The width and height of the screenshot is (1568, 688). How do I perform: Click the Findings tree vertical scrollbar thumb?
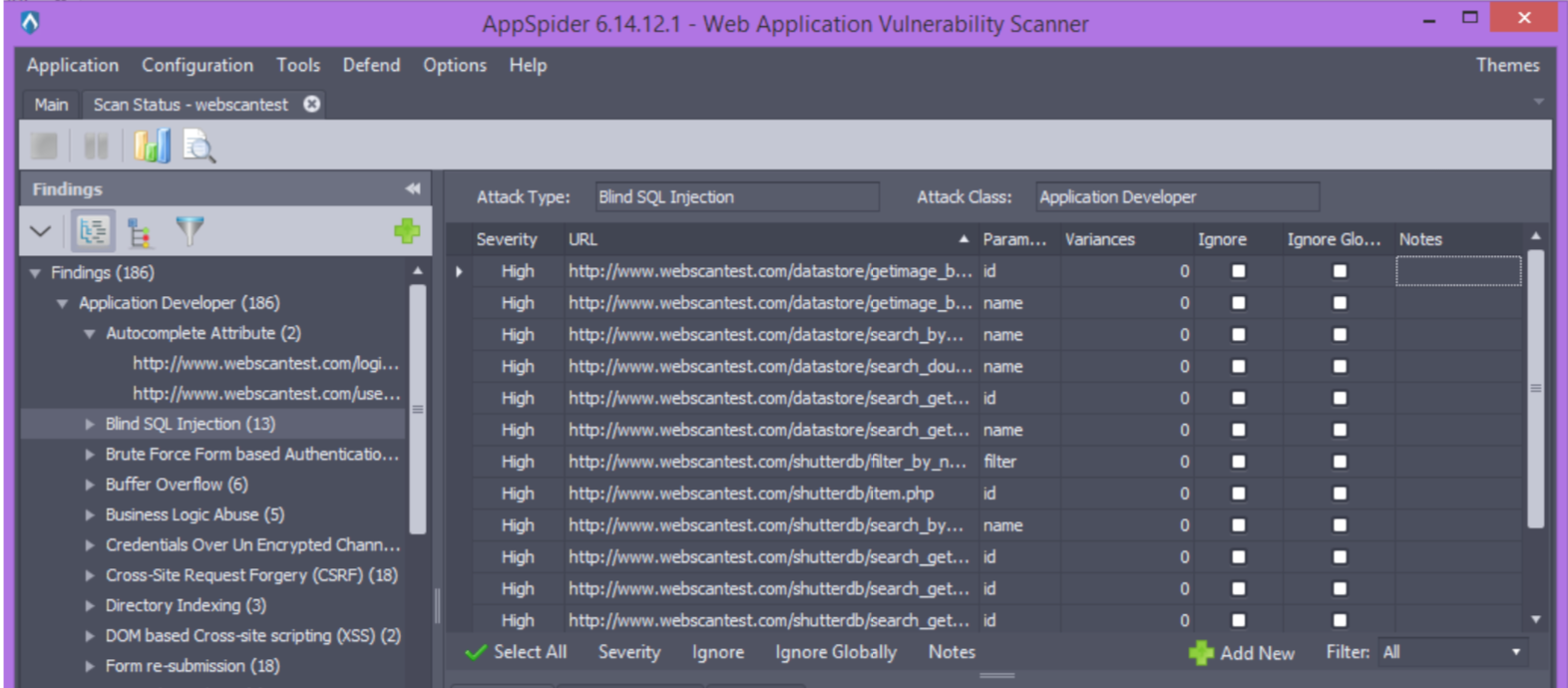(418, 409)
